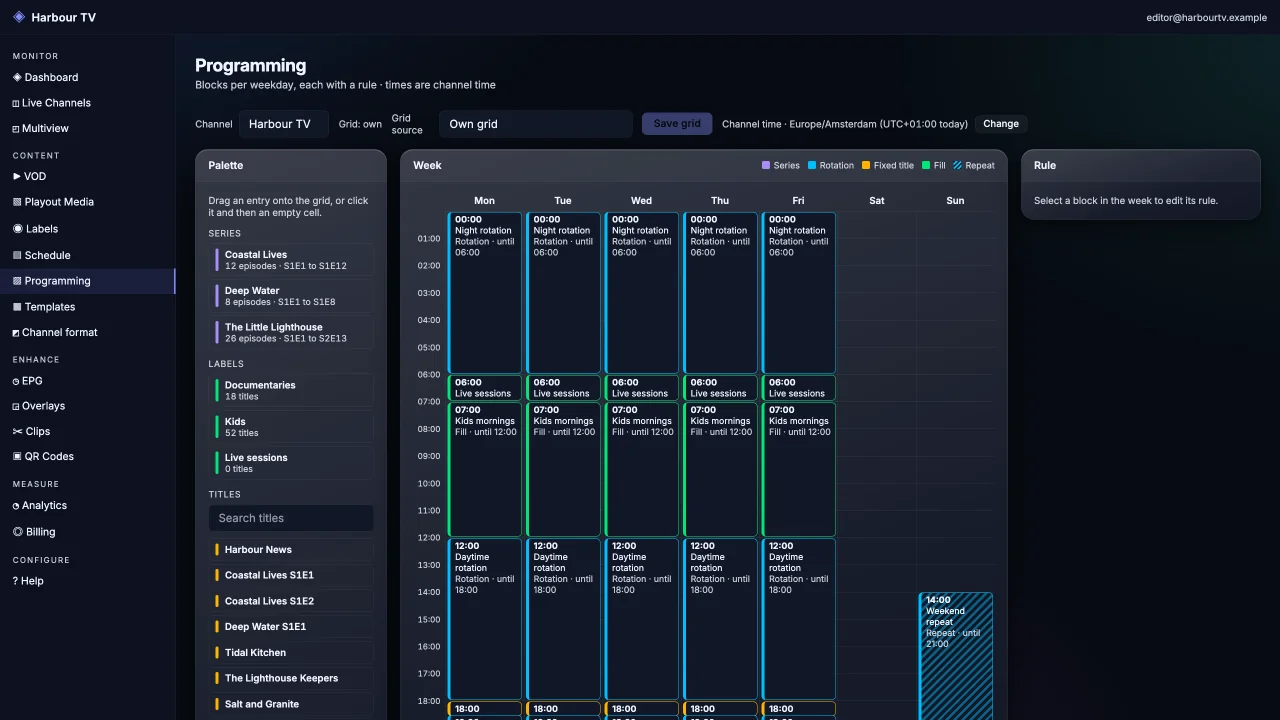Open the Channel dropdown showing Harbour TV
The width and height of the screenshot is (1280, 720).
284,124
